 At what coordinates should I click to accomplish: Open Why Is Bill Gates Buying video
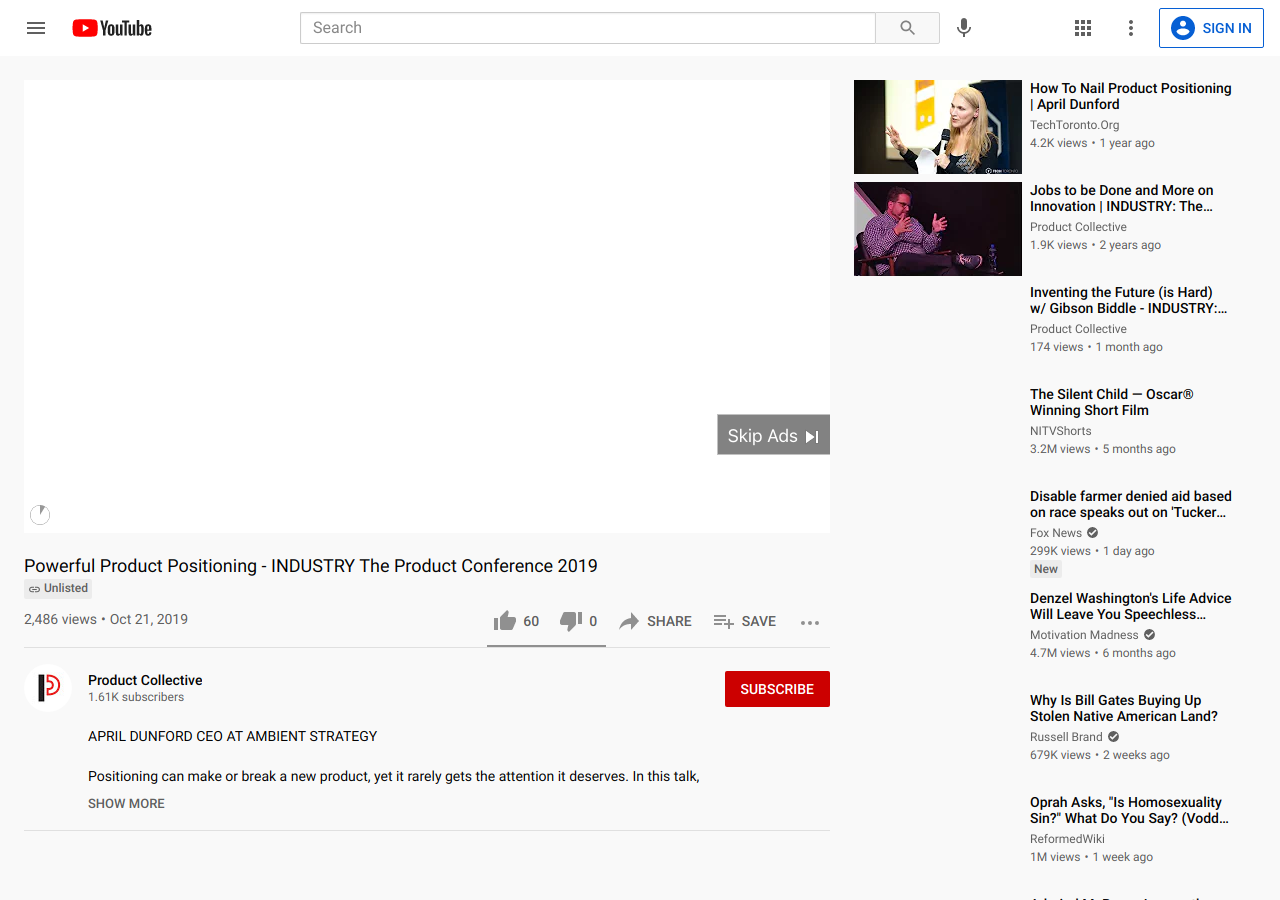[x=1124, y=708]
